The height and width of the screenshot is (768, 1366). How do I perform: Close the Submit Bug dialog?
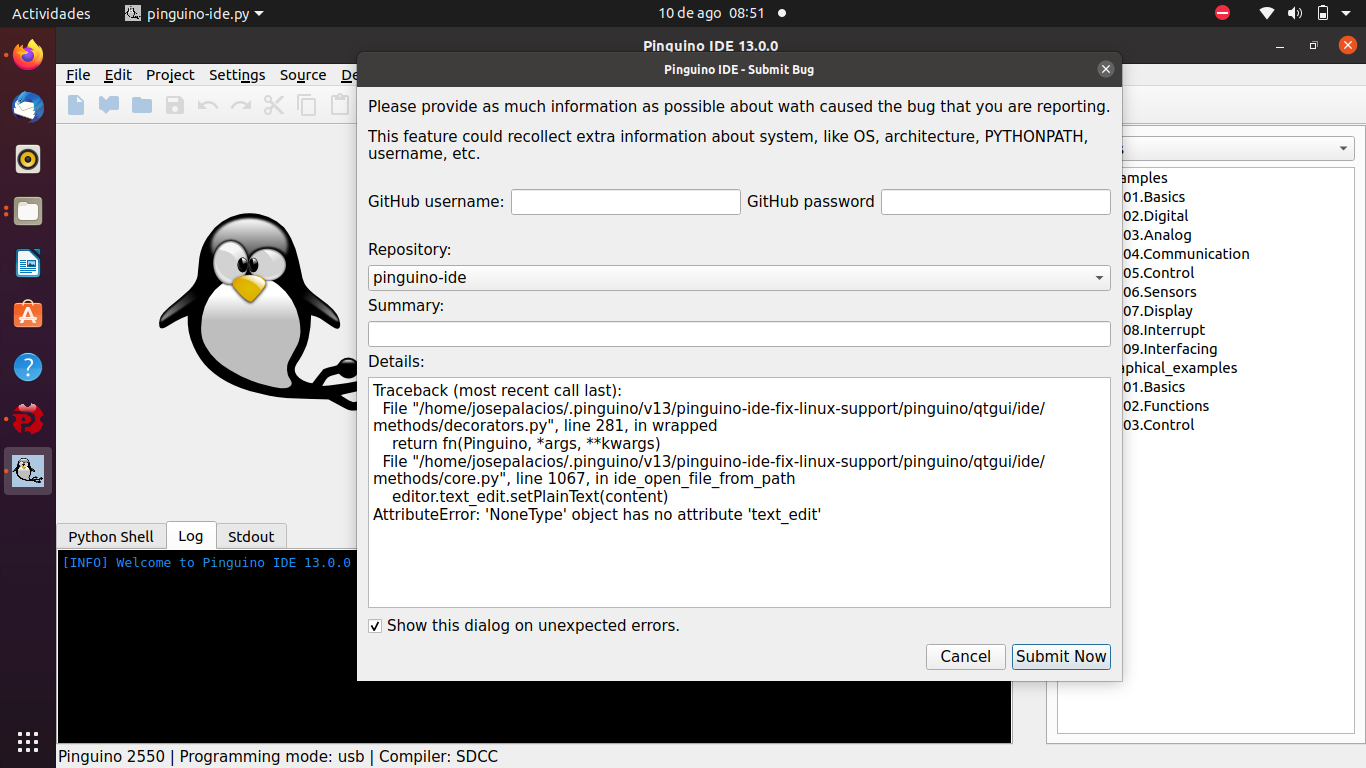[1105, 69]
